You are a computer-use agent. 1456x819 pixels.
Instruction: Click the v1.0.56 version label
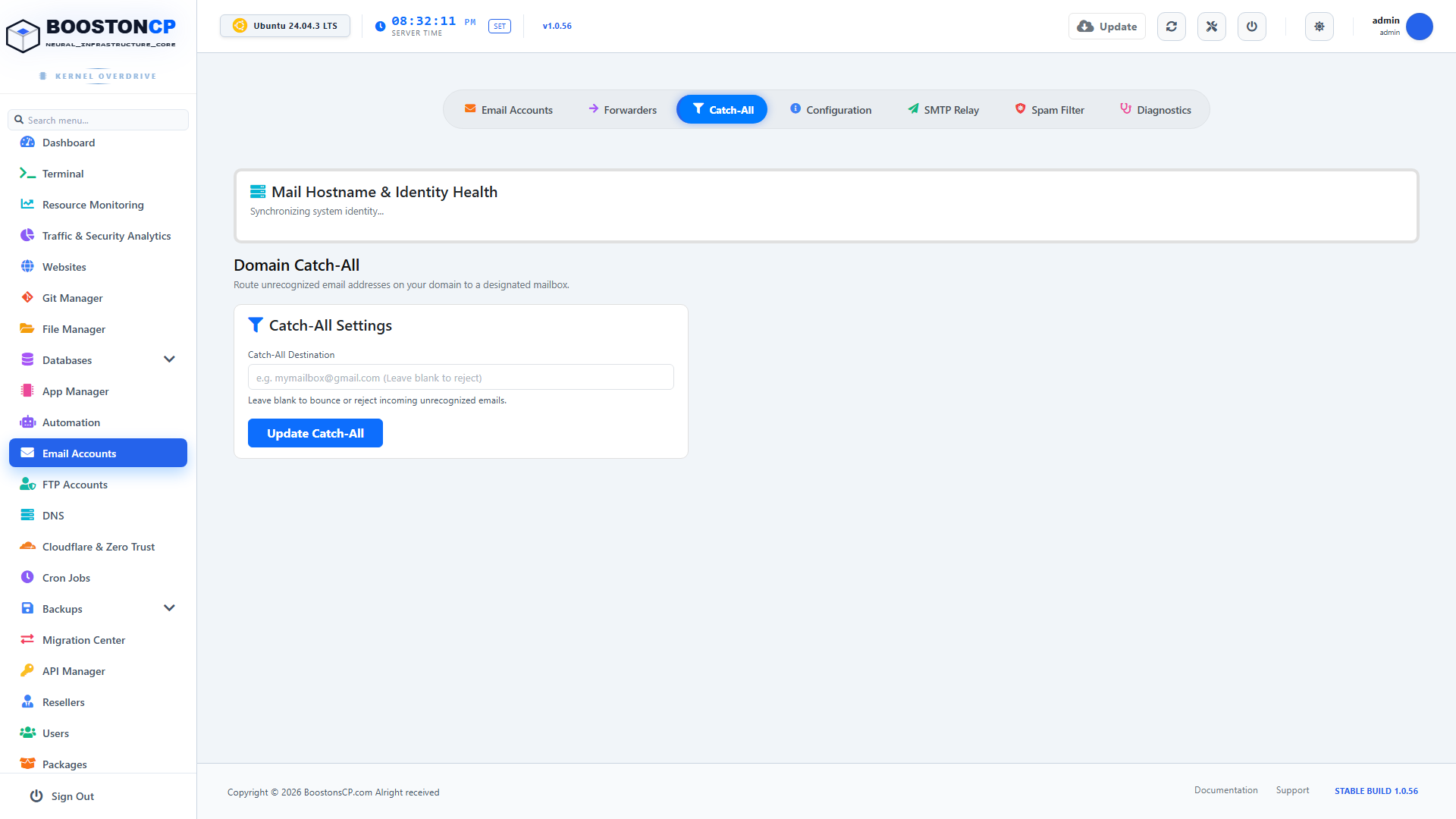[x=557, y=26]
